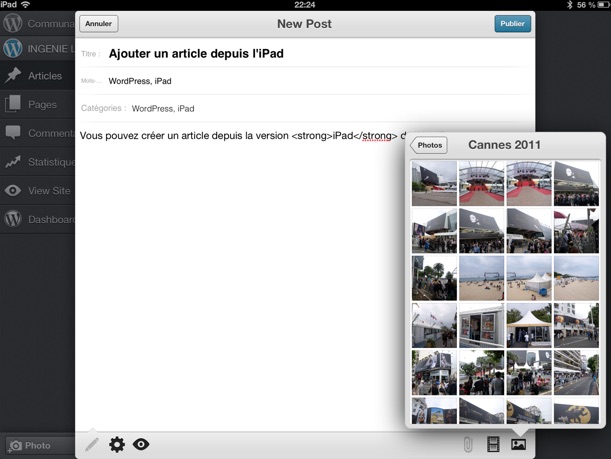Tap the battery indicator icon
This screenshot has height=459, width=611.
coord(604,5)
